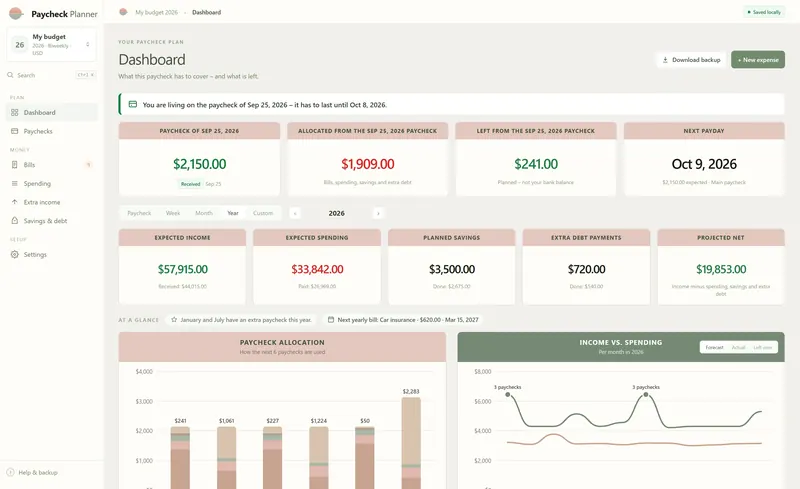Click first 3 paychecks marker on chart
Image resolution: width=800 pixels, height=489 pixels.
click(x=508, y=395)
